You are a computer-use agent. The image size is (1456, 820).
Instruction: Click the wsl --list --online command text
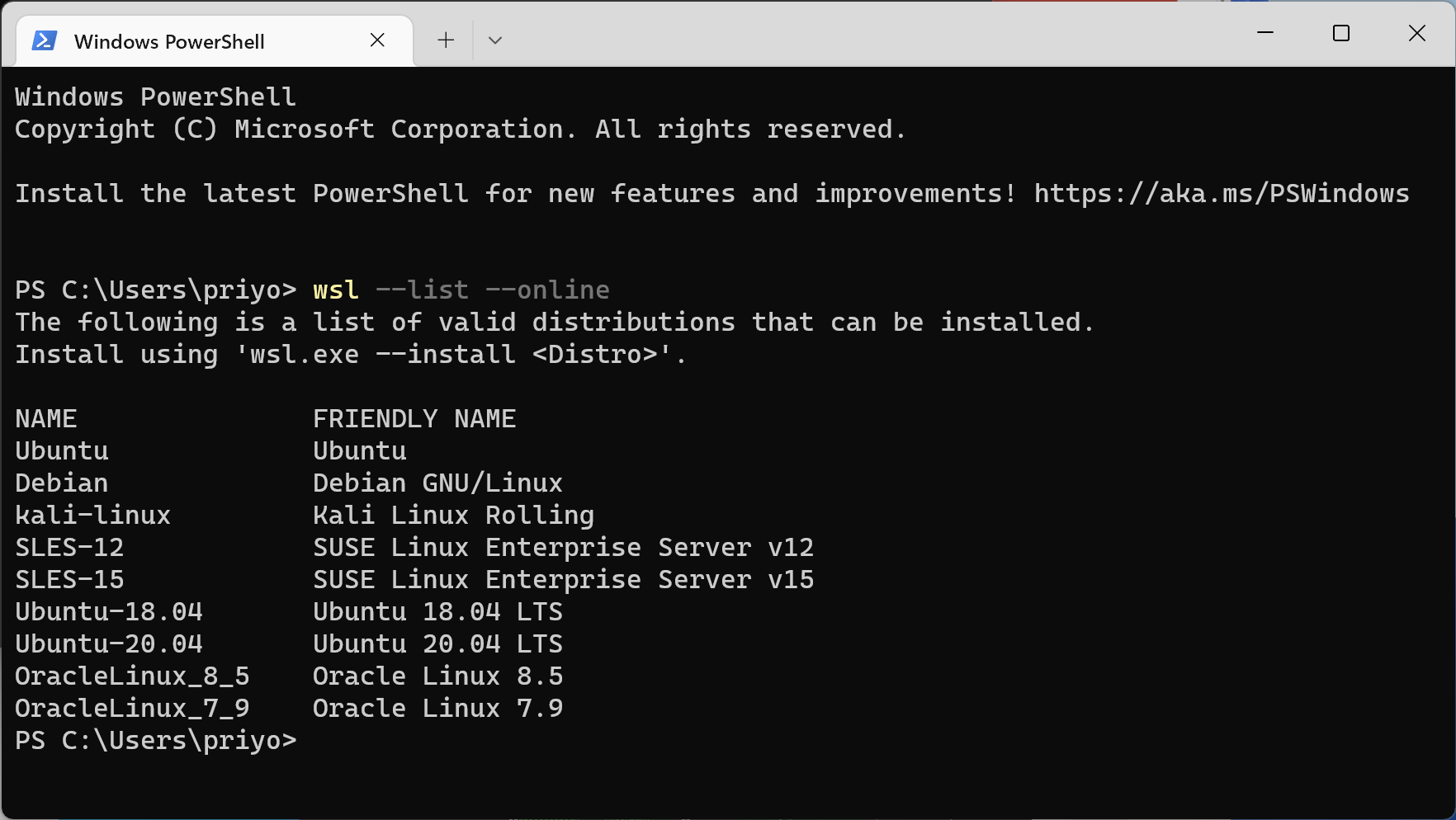[461, 290]
